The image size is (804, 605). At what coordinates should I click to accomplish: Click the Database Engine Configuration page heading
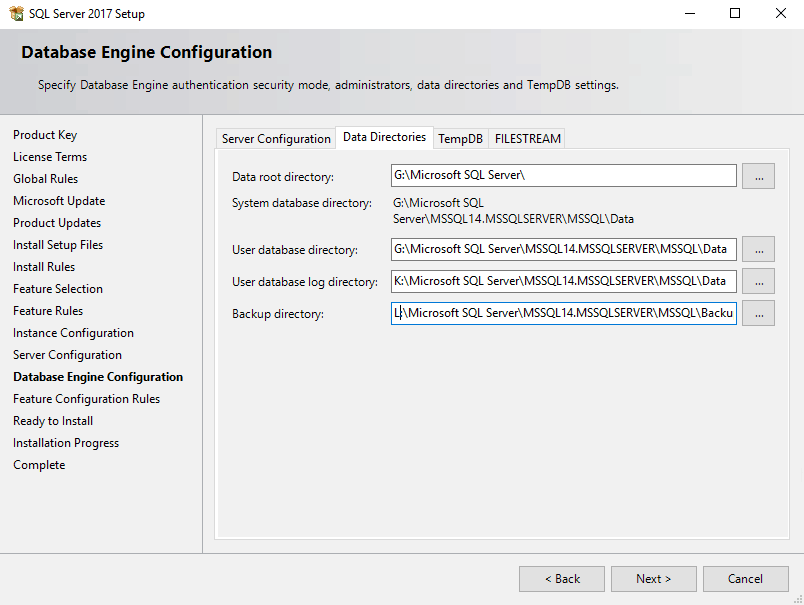pyautogui.click(x=147, y=52)
